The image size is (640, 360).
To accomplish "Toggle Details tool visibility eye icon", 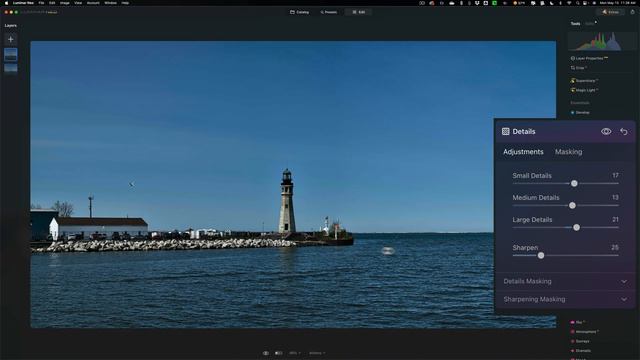I will pos(606,131).
